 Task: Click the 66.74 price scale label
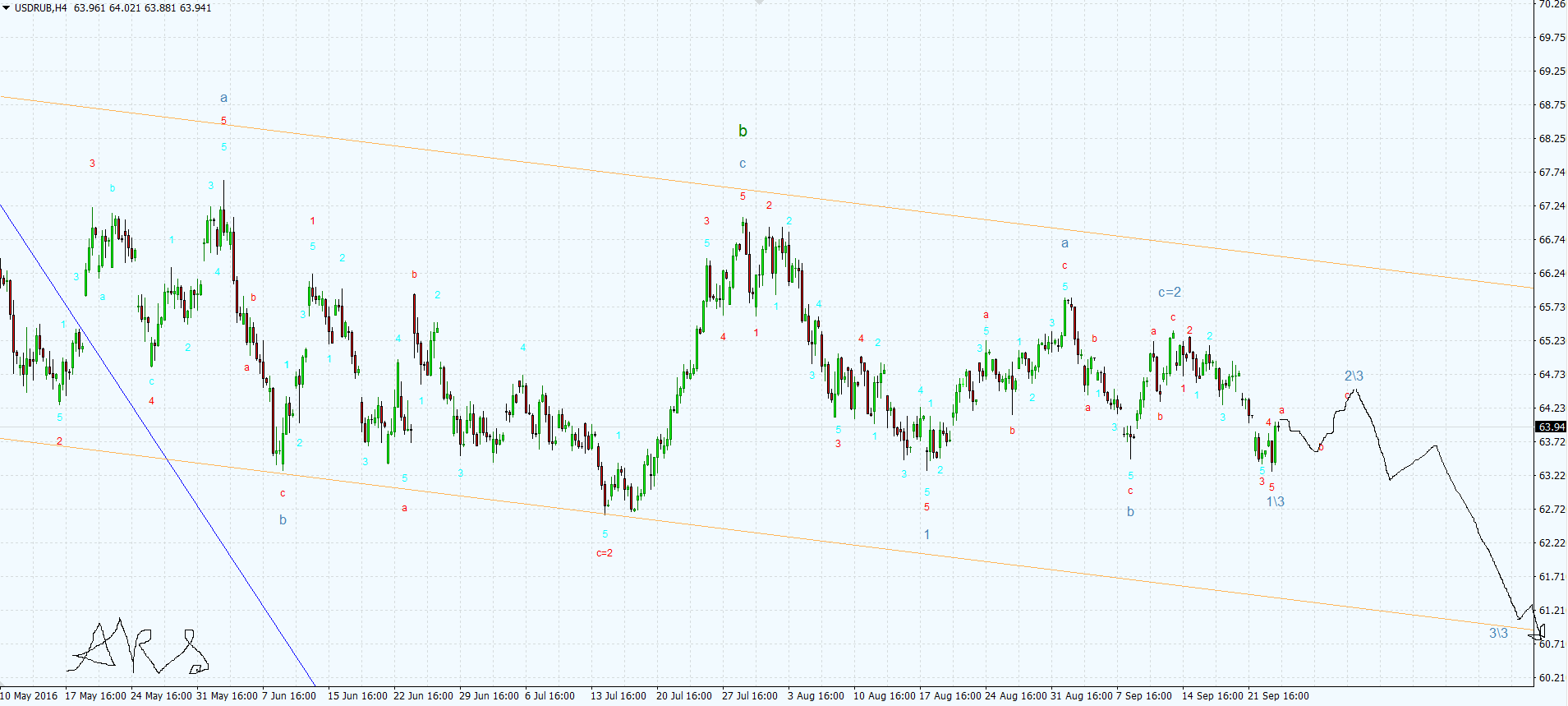click(x=1552, y=239)
